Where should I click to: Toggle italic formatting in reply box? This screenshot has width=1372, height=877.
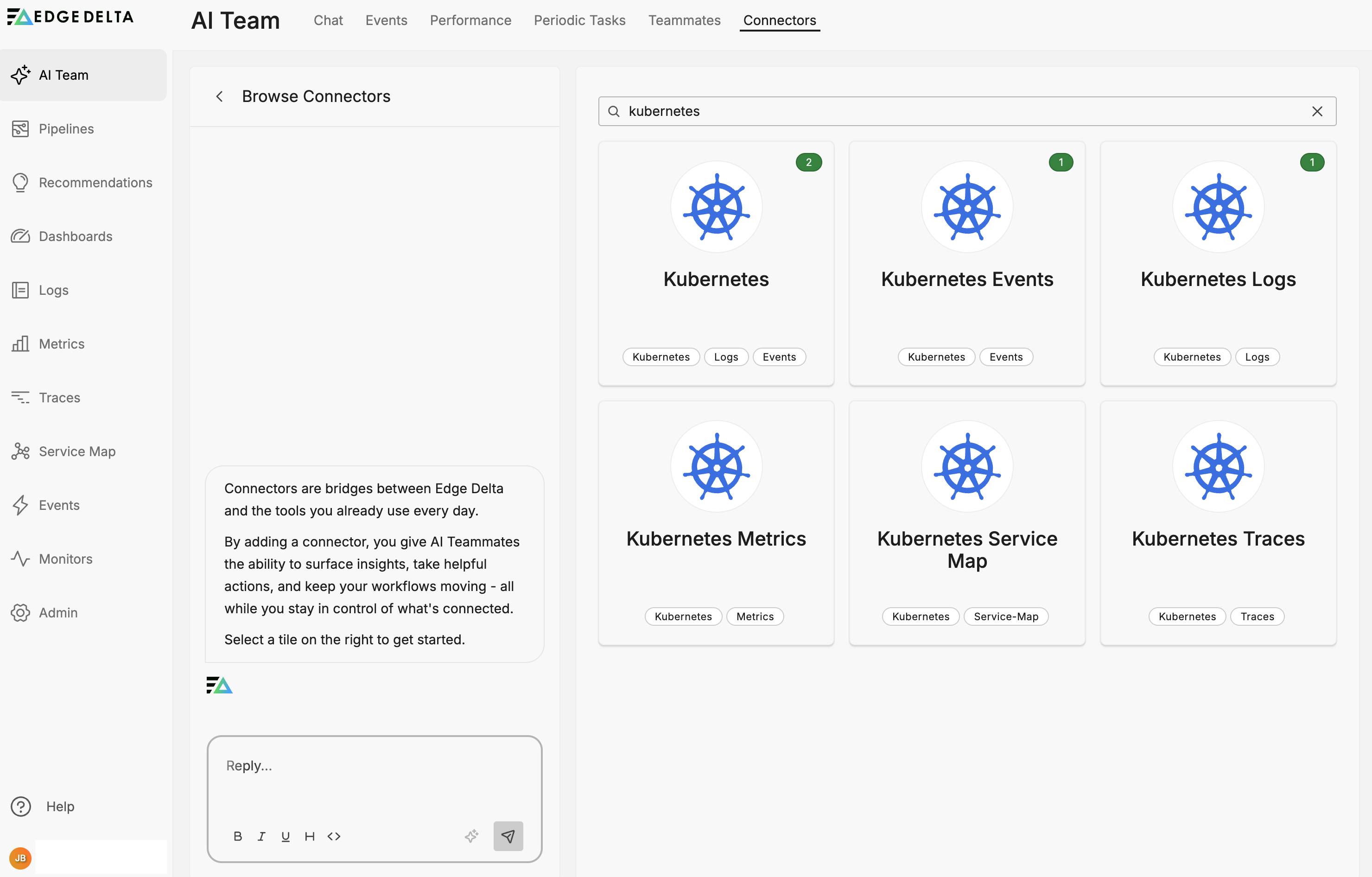click(x=261, y=836)
